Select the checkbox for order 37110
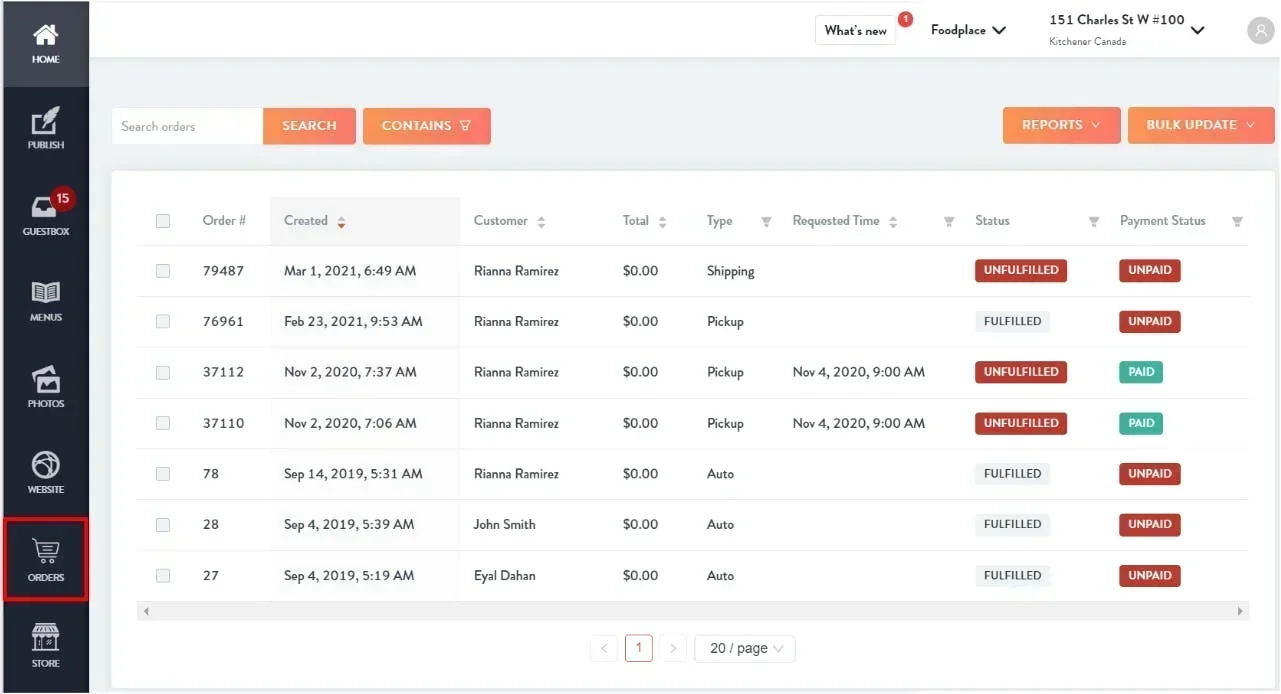 click(x=163, y=423)
